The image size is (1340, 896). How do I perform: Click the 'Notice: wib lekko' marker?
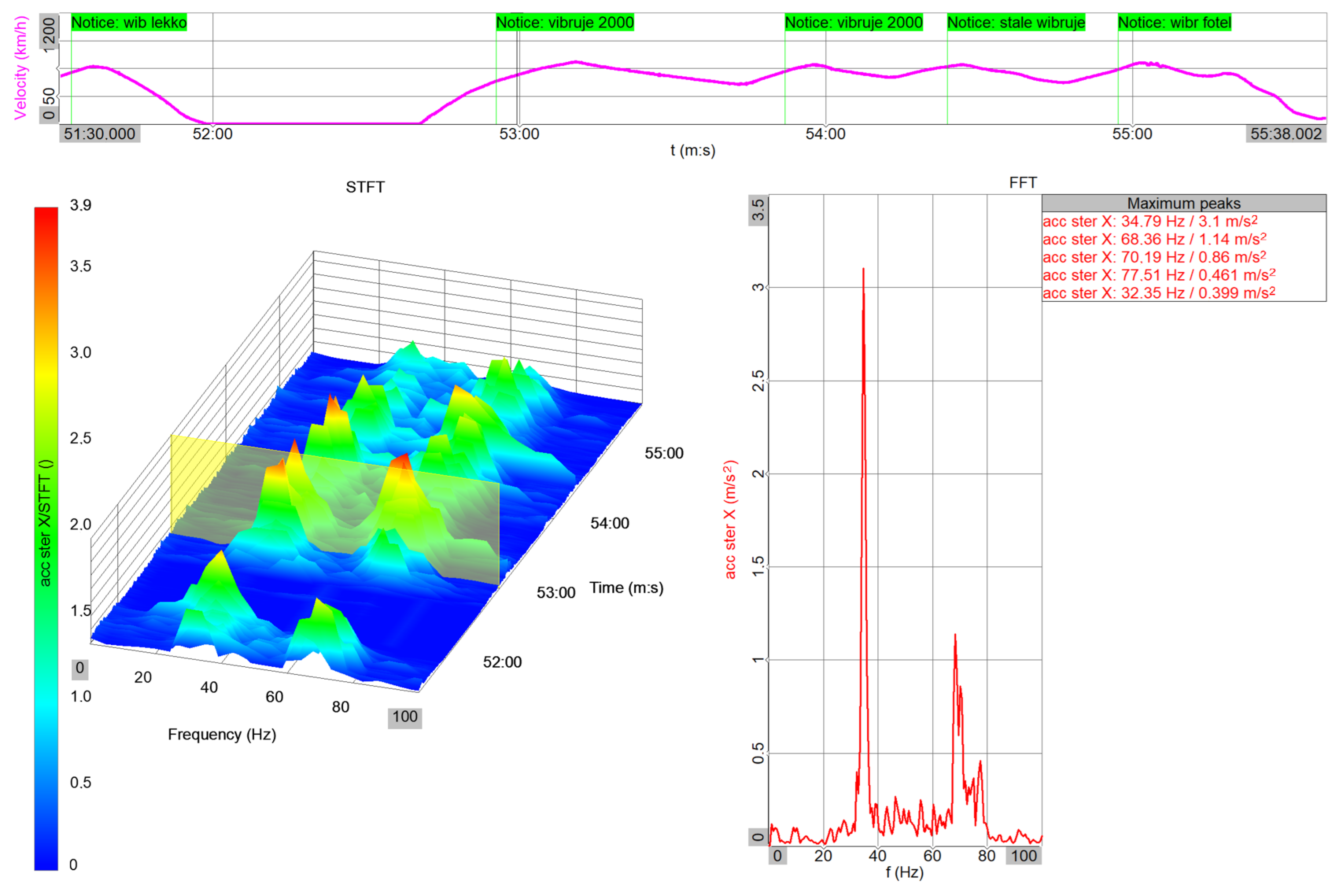click(x=129, y=23)
